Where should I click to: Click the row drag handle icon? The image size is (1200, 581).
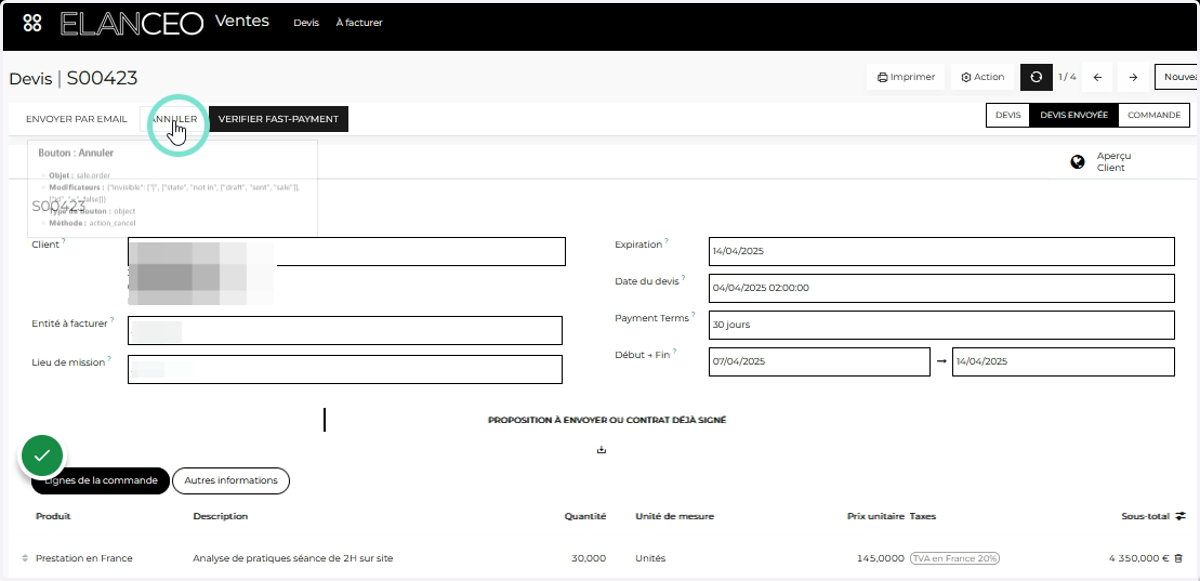pyautogui.click(x=25, y=558)
